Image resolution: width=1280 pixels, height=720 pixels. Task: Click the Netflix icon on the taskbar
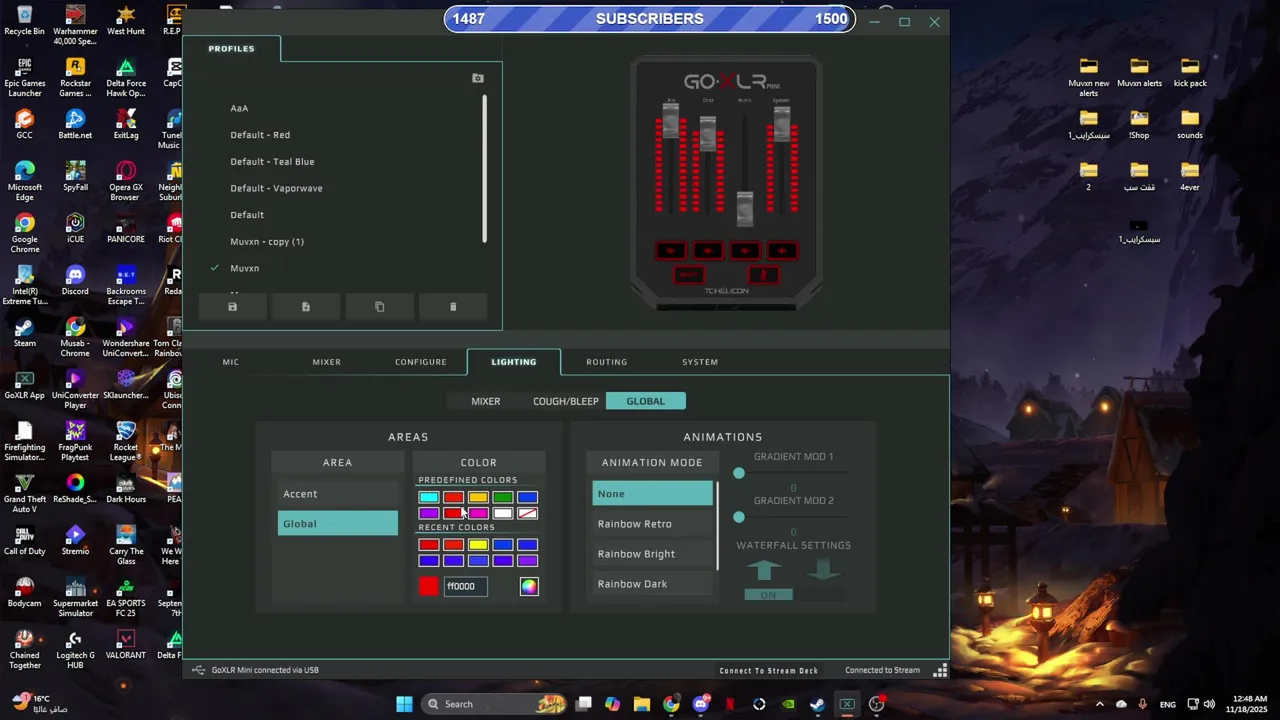[730, 704]
